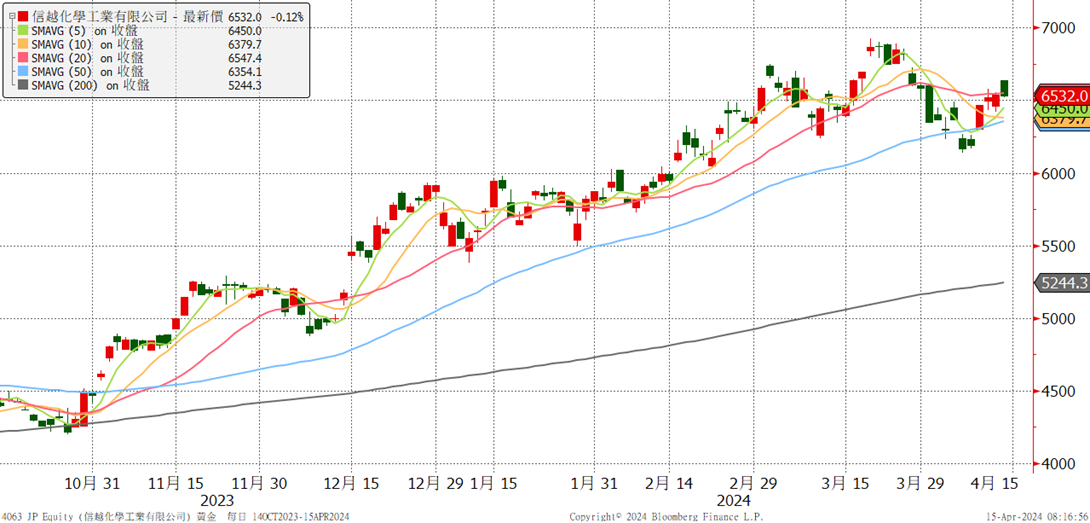Click legend value 6450.0
This screenshot has height=523, width=1090.
tap(247, 30)
